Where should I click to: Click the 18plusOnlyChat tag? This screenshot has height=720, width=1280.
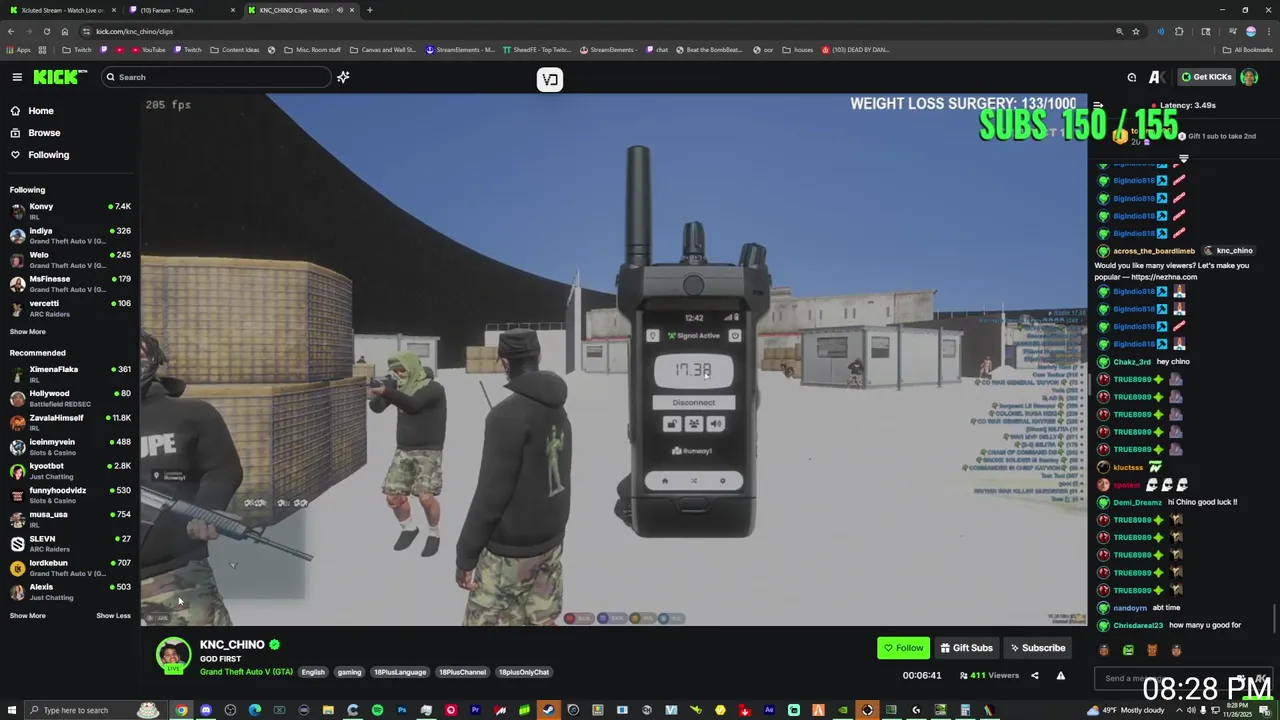tap(524, 672)
